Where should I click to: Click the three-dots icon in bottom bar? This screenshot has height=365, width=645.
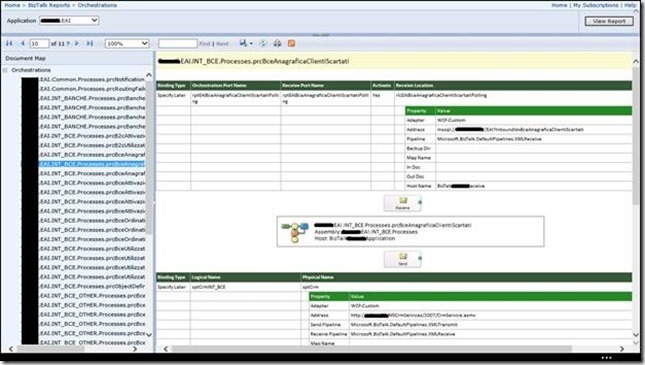coord(606,358)
